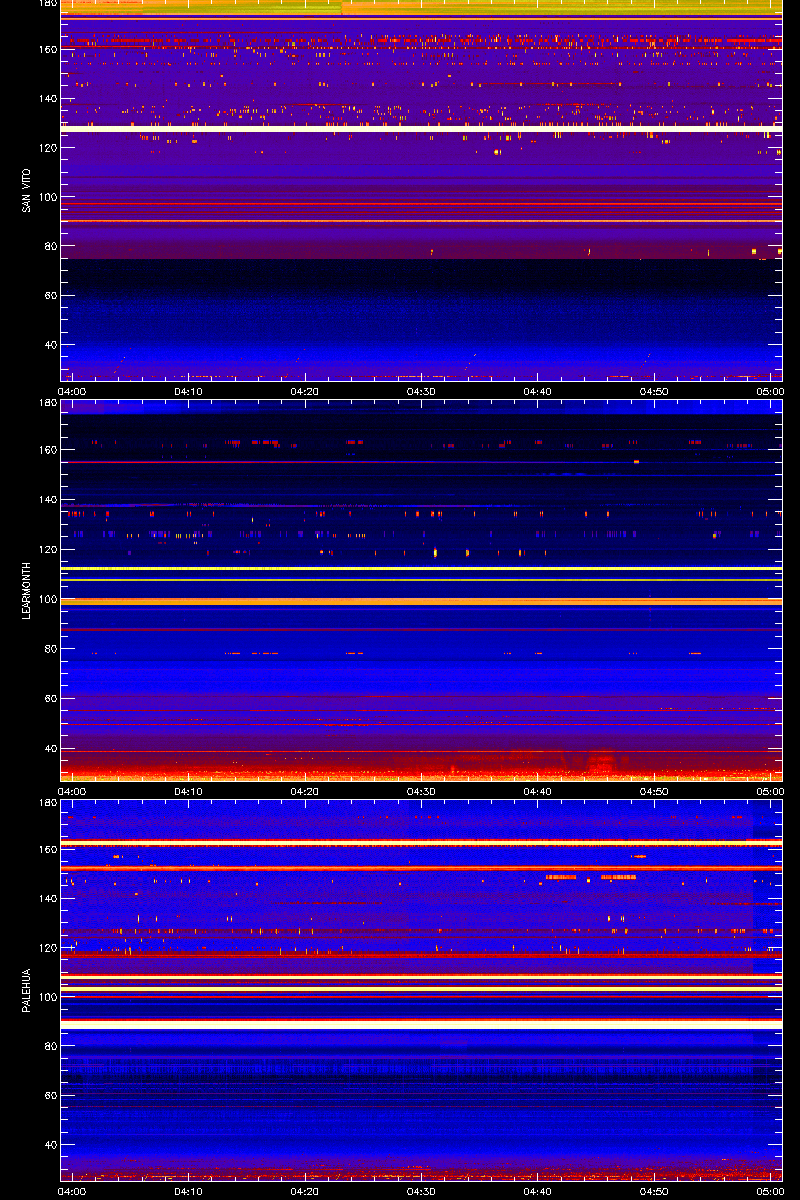
Task: Pick the 160 frequency tick on Palehua axis
Action: click(x=47, y=850)
